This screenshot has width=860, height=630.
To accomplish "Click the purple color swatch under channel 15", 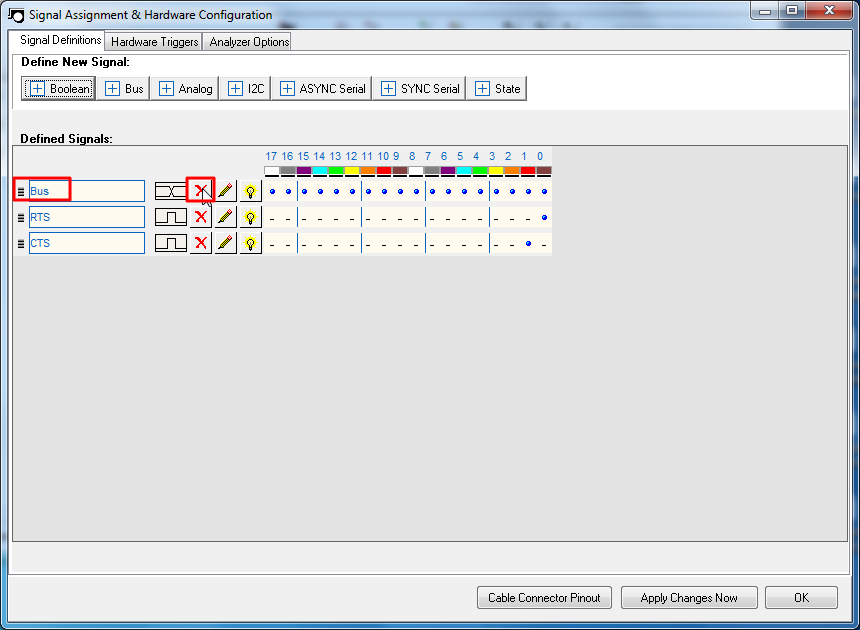I will 304,171.
